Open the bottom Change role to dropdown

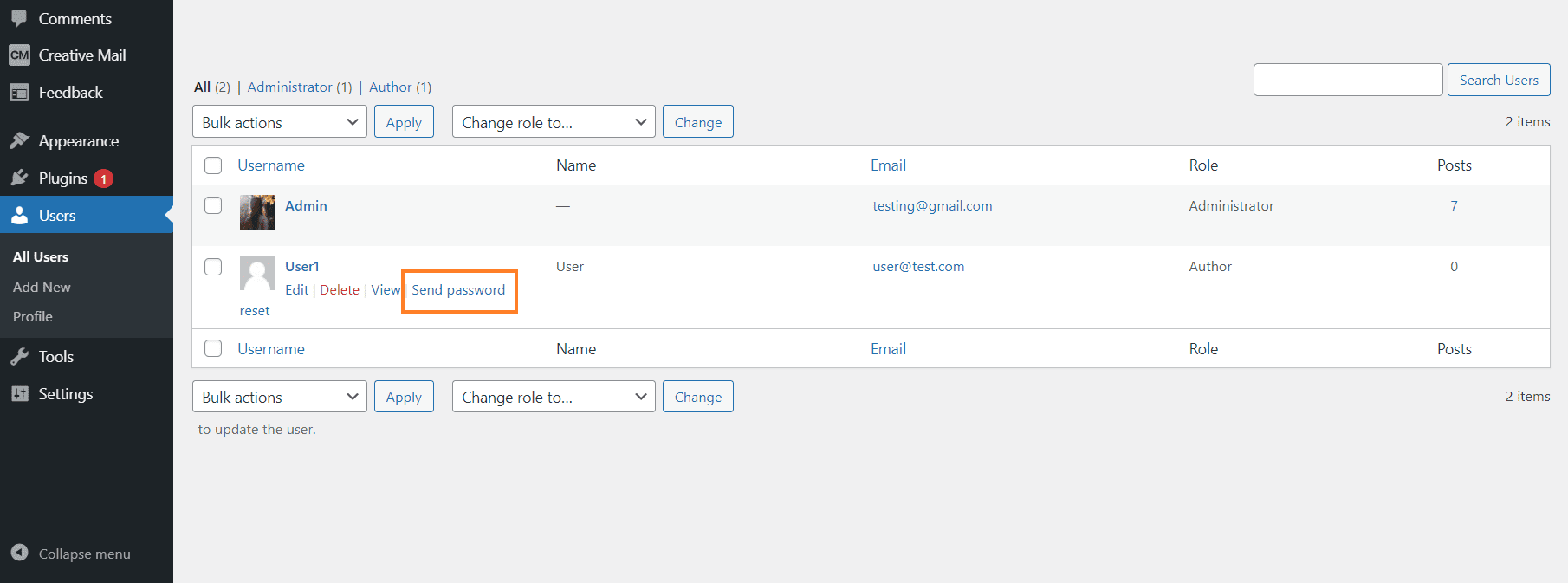(x=554, y=397)
